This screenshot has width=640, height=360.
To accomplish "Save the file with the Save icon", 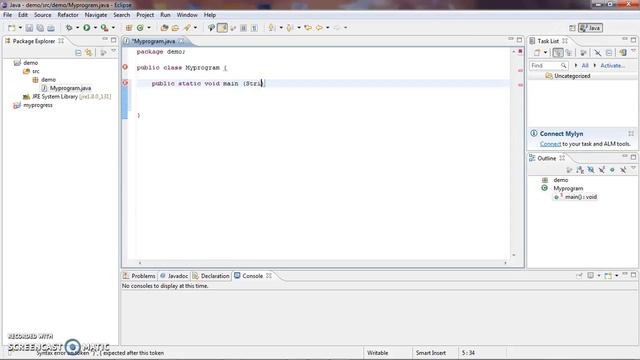I will coord(29,28).
